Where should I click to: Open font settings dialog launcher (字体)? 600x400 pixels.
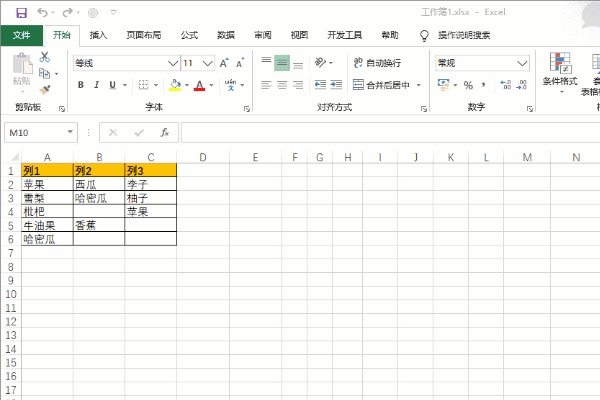coord(247,109)
